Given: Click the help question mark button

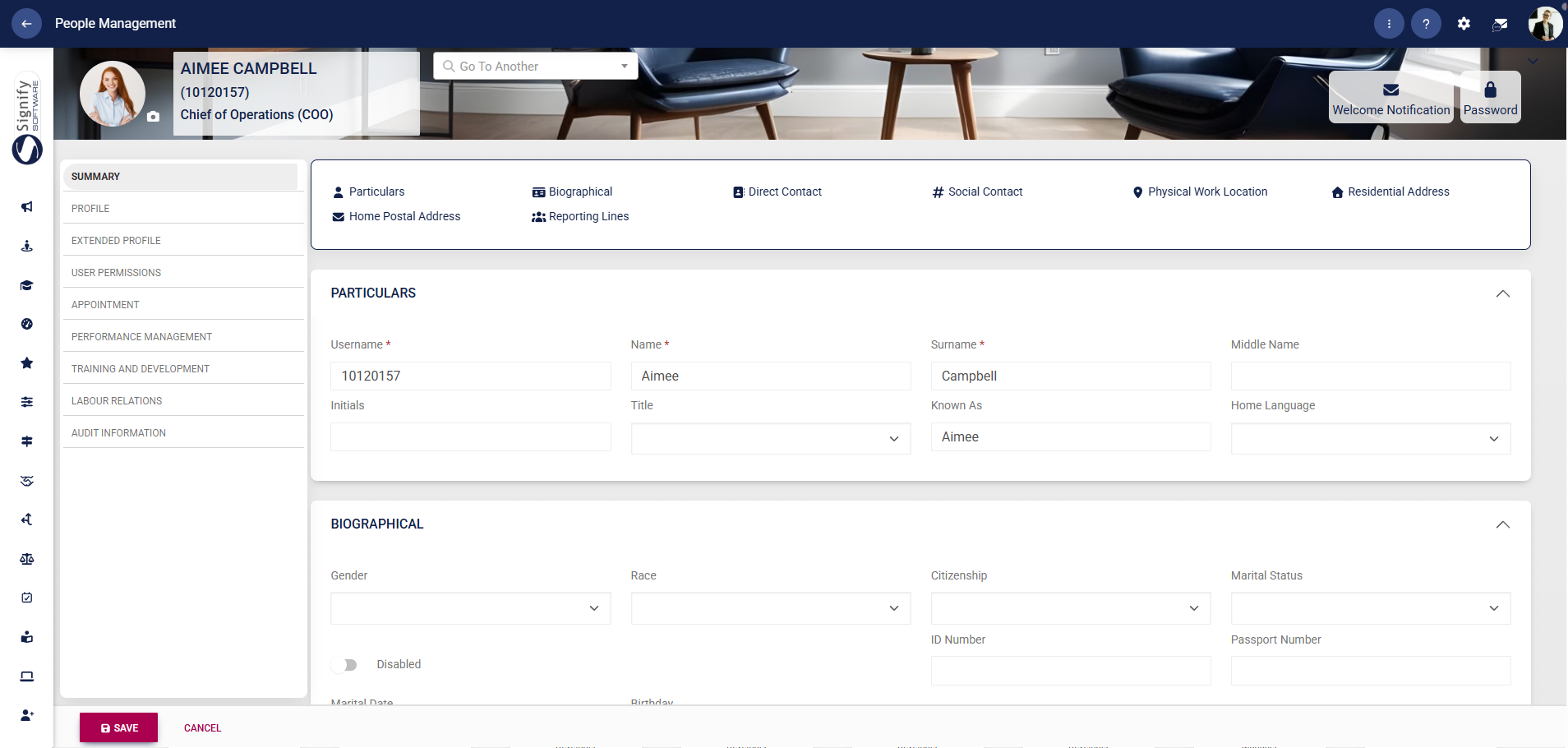Looking at the screenshot, I should point(1426,23).
